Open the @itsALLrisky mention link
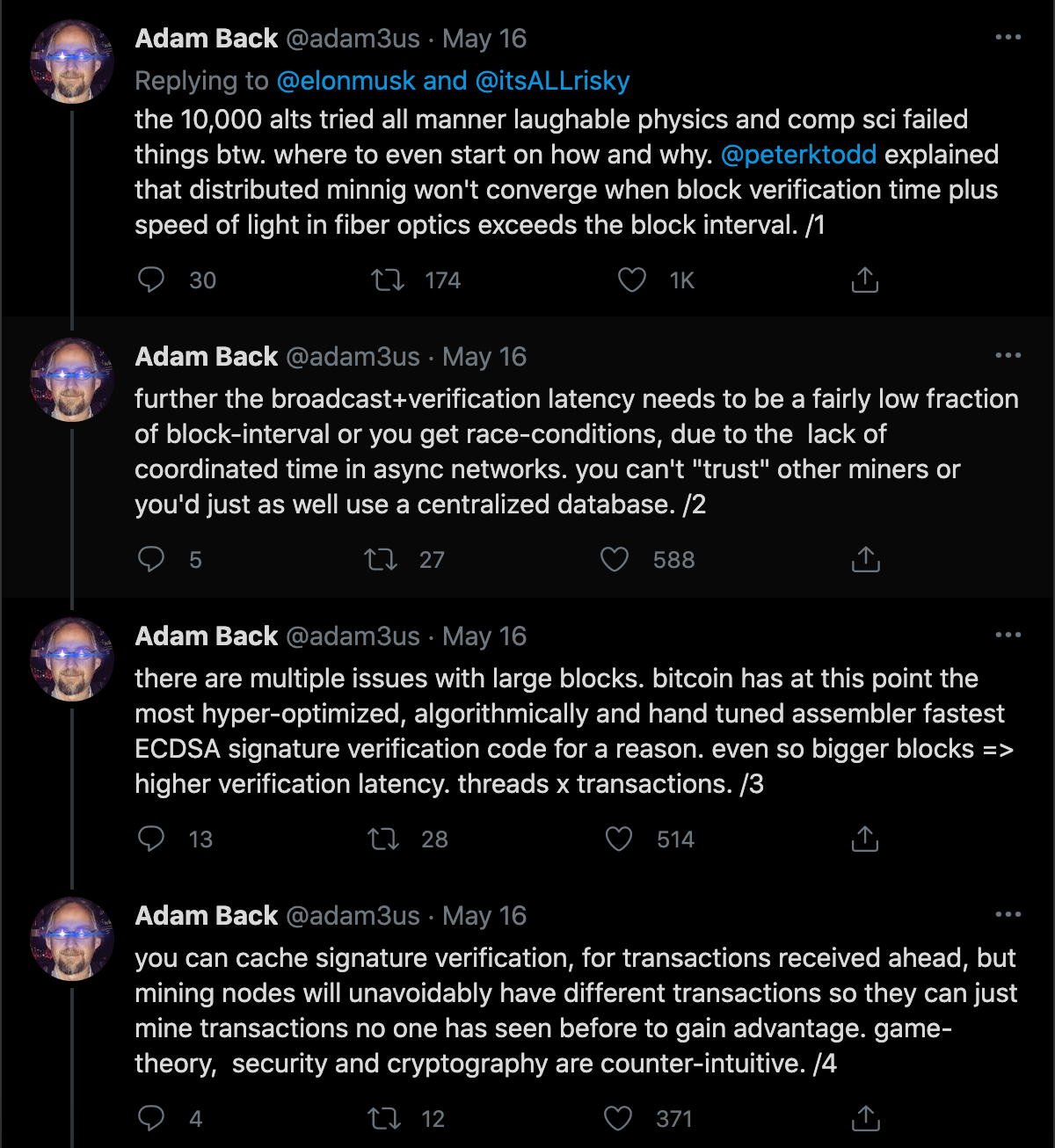The width and height of the screenshot is (1055, 1148). point(552,81)
